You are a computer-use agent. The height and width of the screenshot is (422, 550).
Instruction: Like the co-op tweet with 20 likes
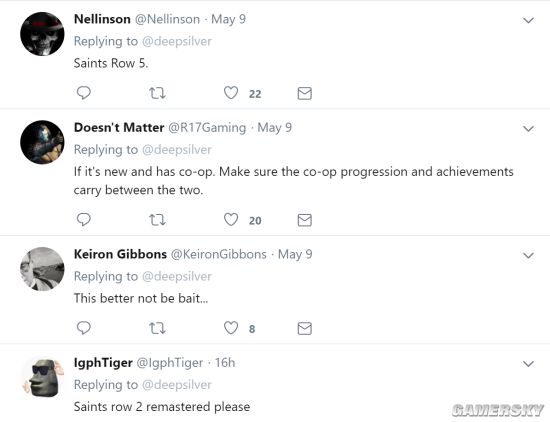(x=231, y=220)
